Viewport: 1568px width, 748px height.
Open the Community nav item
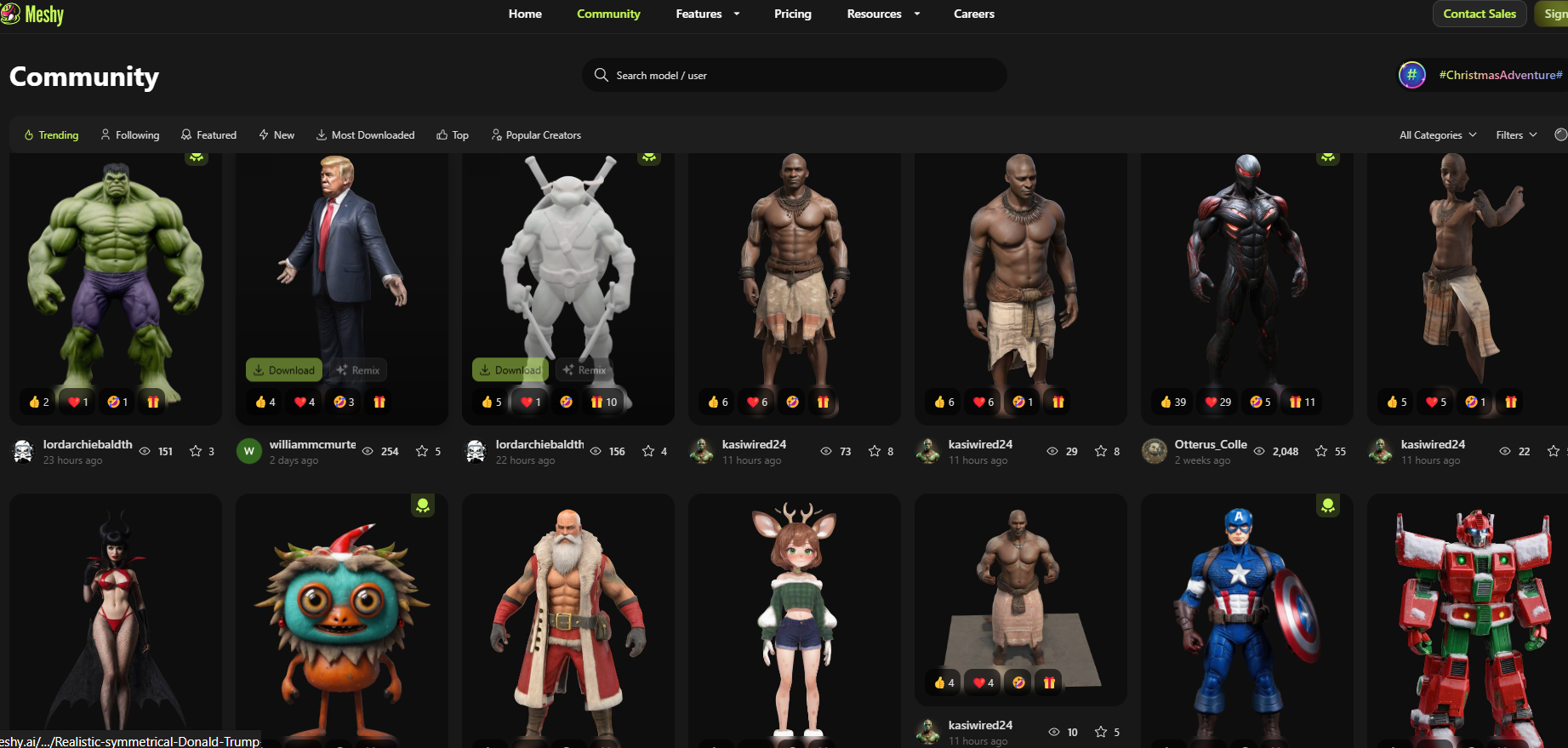[608, 14]
